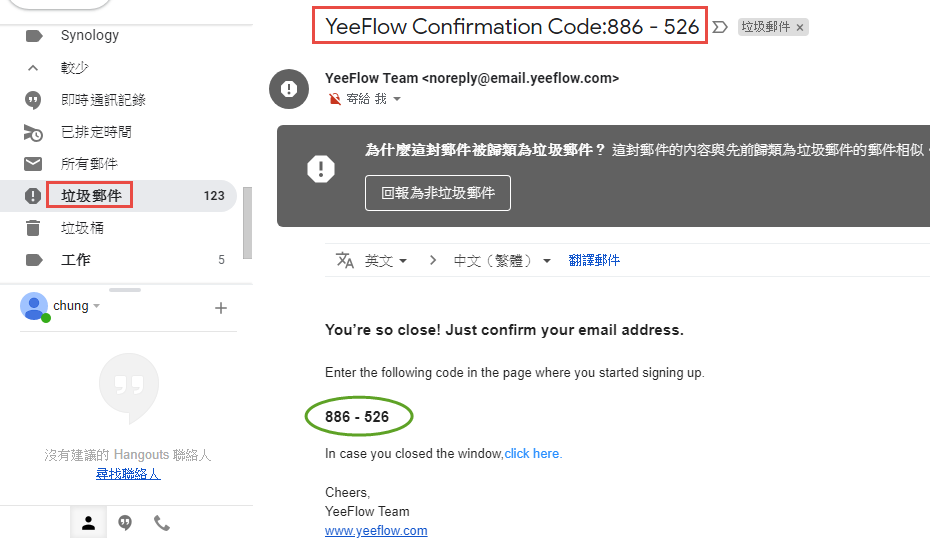Viewport: 930px width, 538px height.
Task: Click the importance marker beside subject
Action: click(720, 27)
